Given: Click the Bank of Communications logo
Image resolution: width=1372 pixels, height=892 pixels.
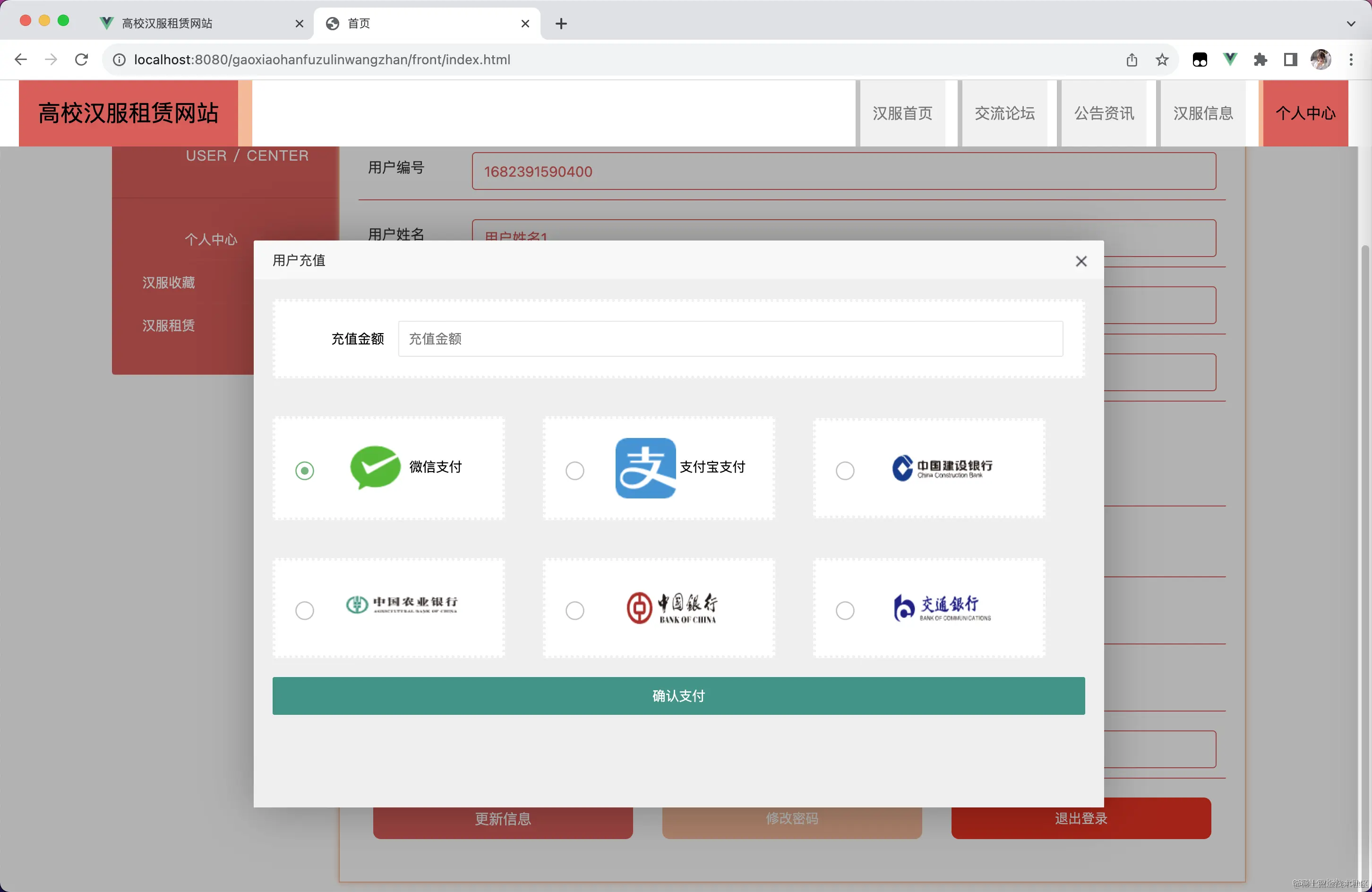Looking at the screenshot, I should click(x=942, y=608).
